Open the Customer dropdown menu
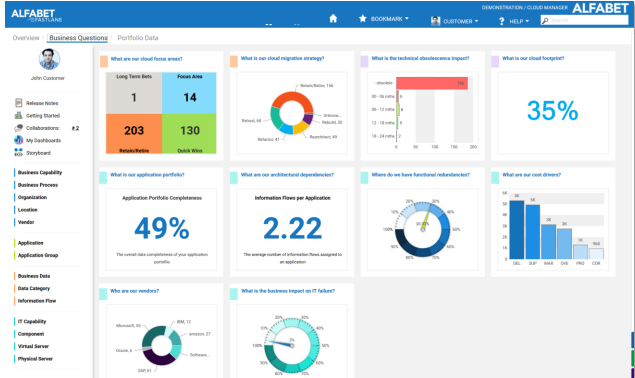The width and height of the screenshot is (635, 378). (x=460, y=21)
